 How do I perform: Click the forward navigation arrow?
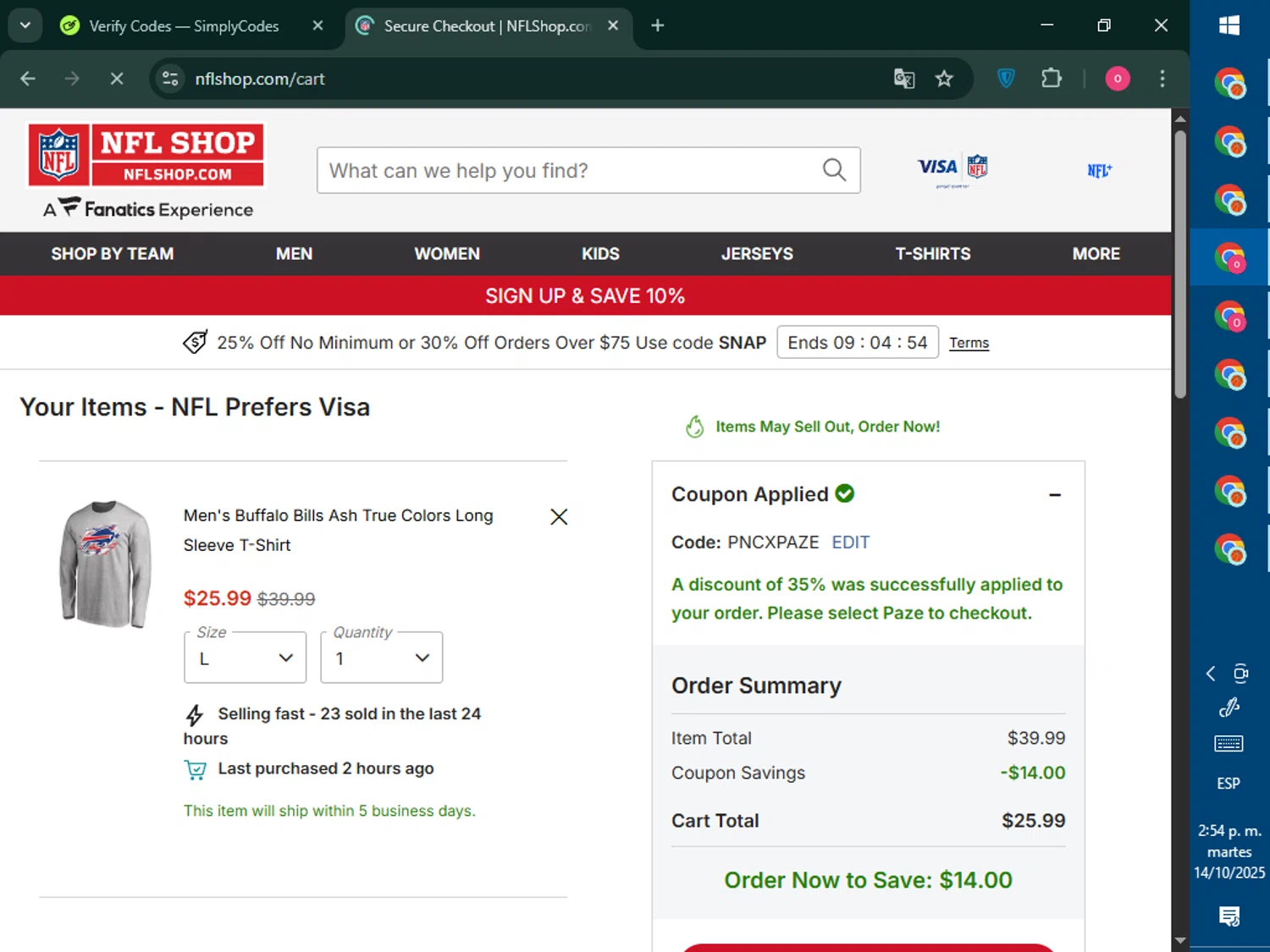pyautogui.click(x=72, y=79)
